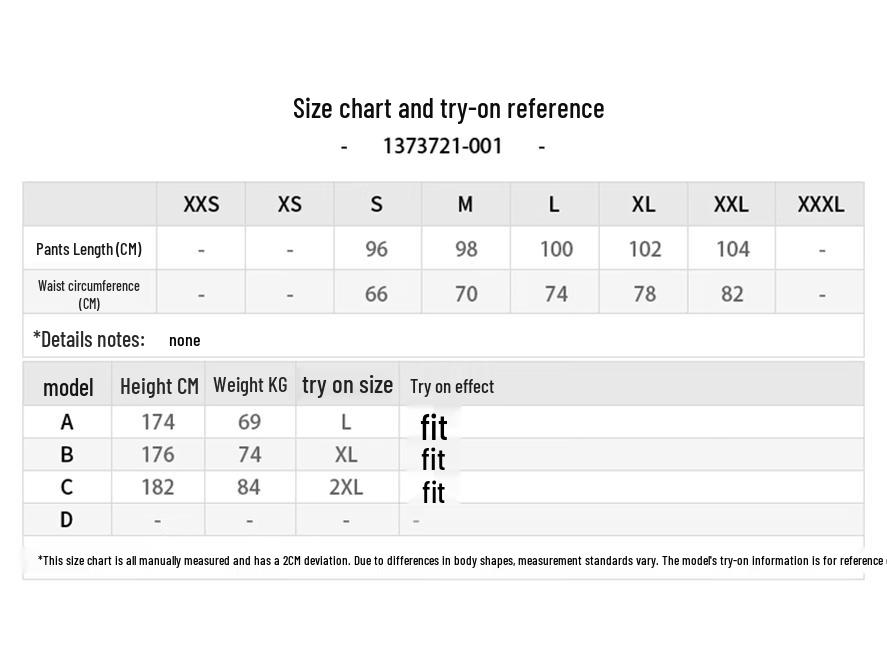
Task: Select the try on size header
Action: [x=347, y=385]
